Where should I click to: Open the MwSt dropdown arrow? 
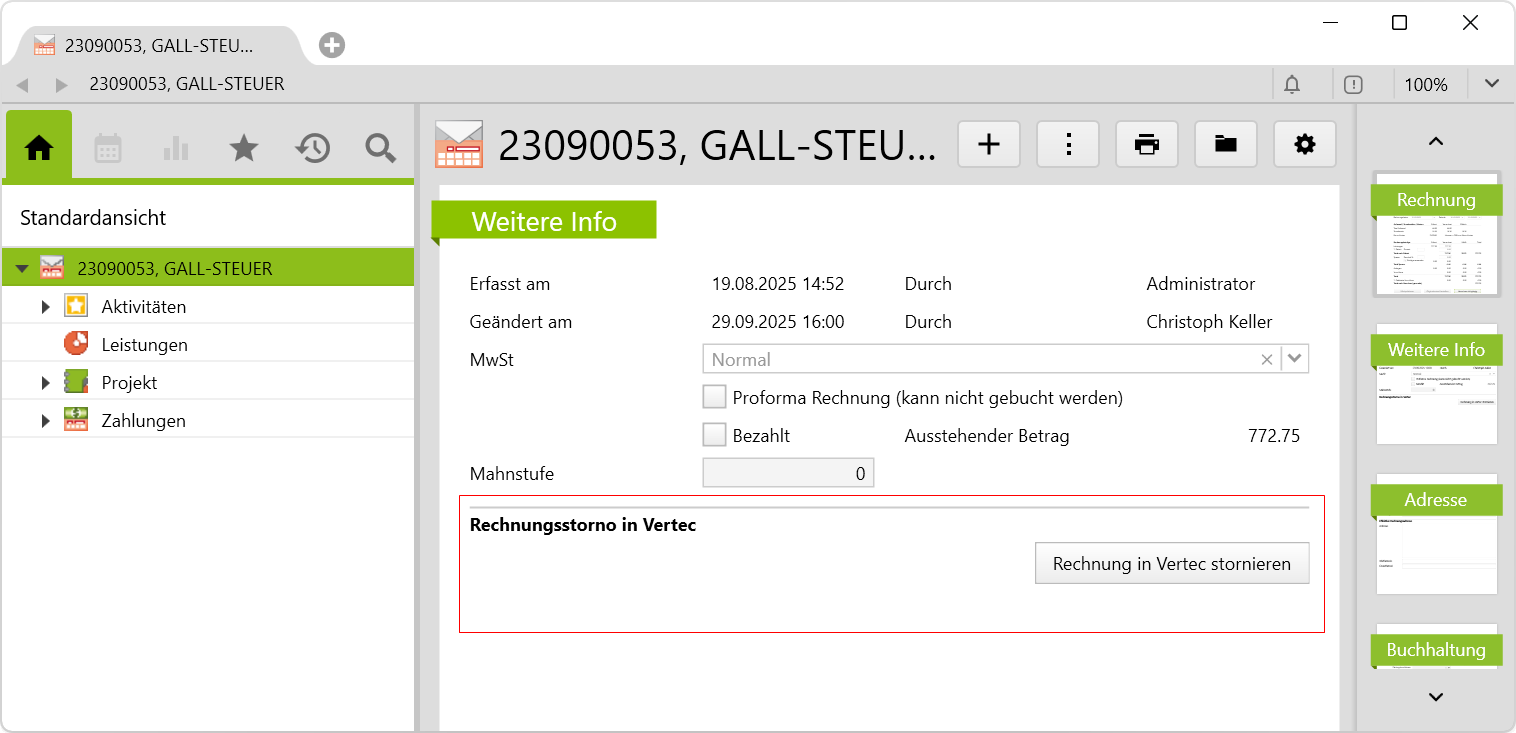click(1295, 359)
